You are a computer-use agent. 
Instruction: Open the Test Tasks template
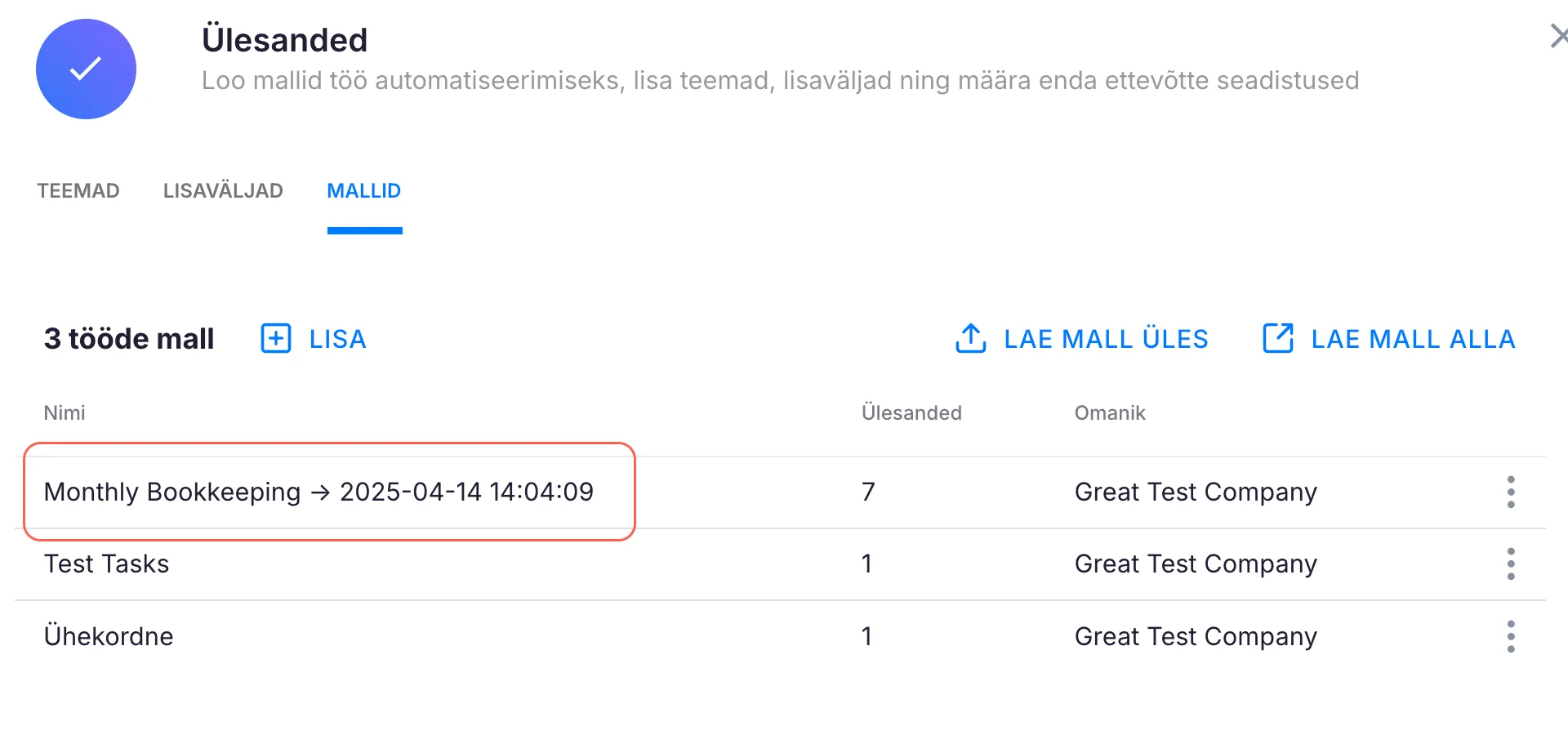coord(107,563)
